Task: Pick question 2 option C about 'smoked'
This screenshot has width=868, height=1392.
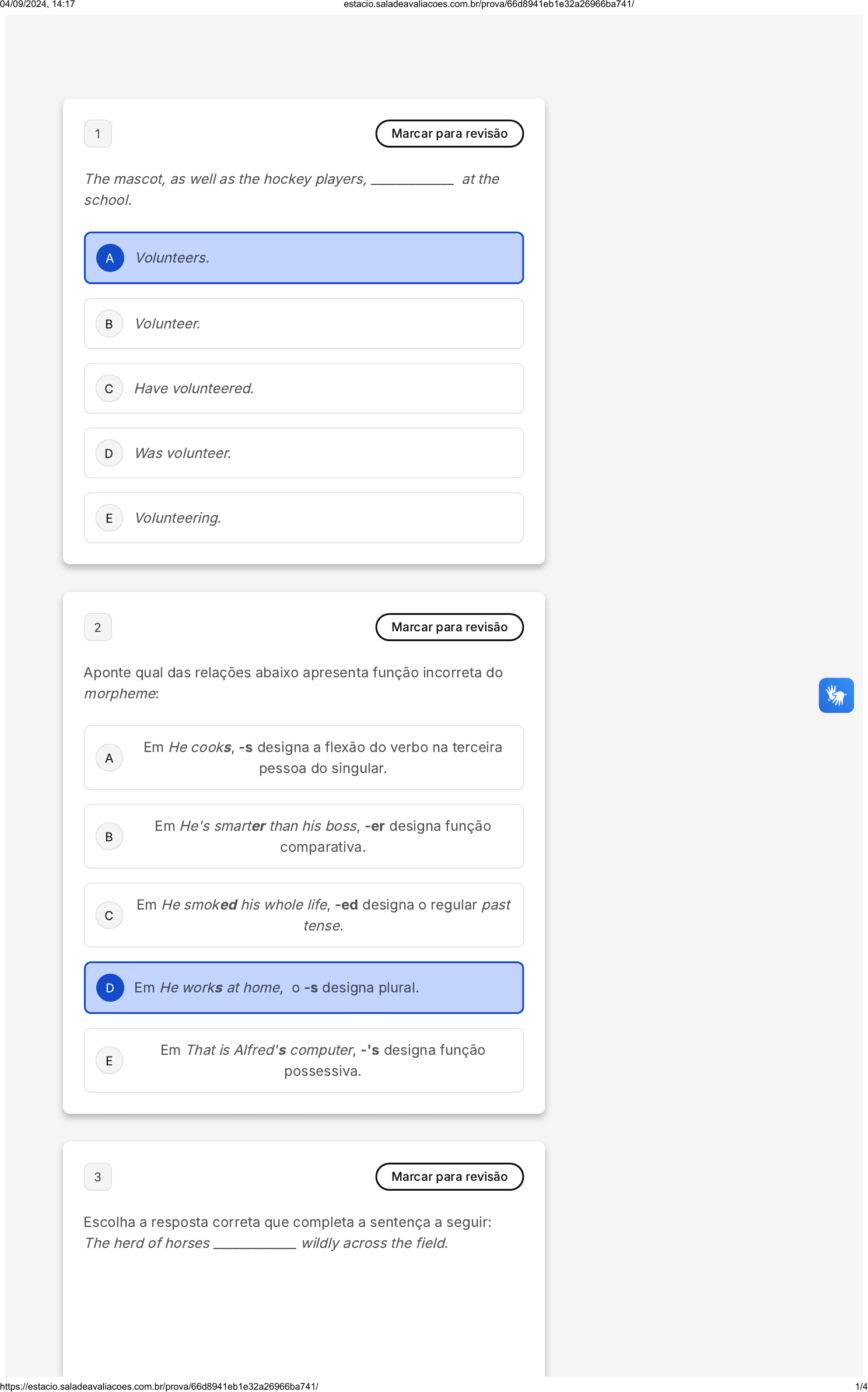Action: coord(303,915)
